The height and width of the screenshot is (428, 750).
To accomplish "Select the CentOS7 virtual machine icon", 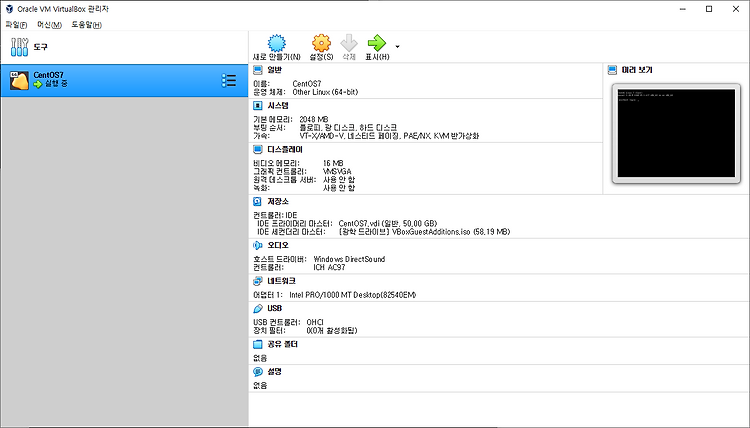I will [20, 80].
